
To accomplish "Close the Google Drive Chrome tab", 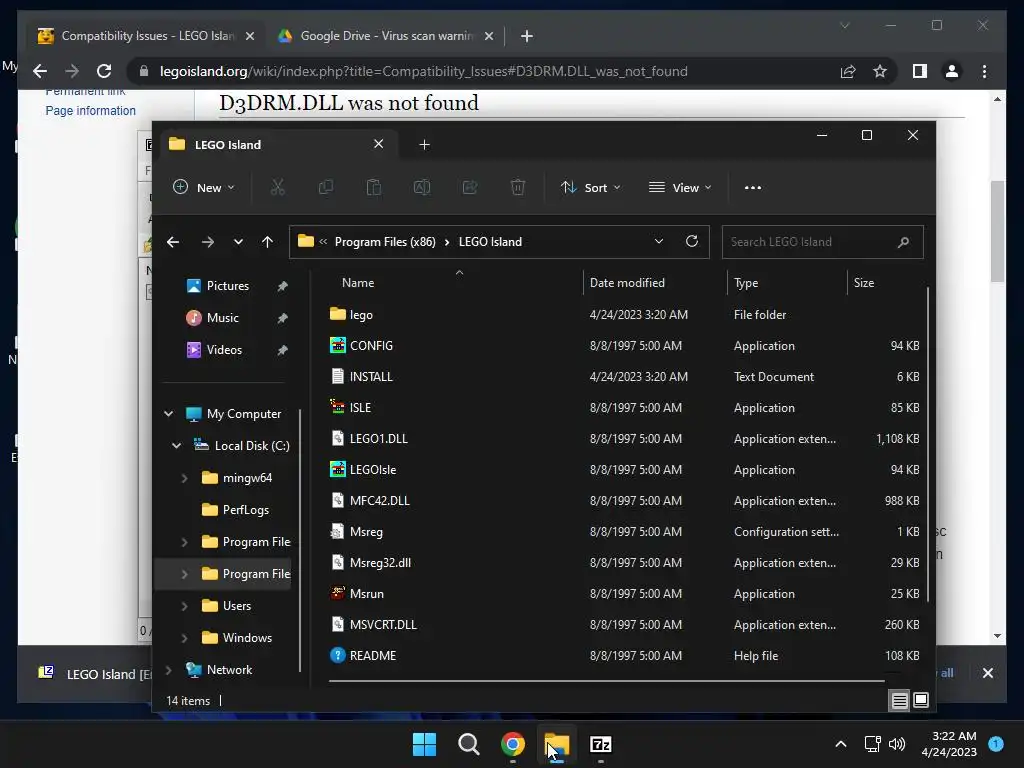I will (x=488, y=36).
